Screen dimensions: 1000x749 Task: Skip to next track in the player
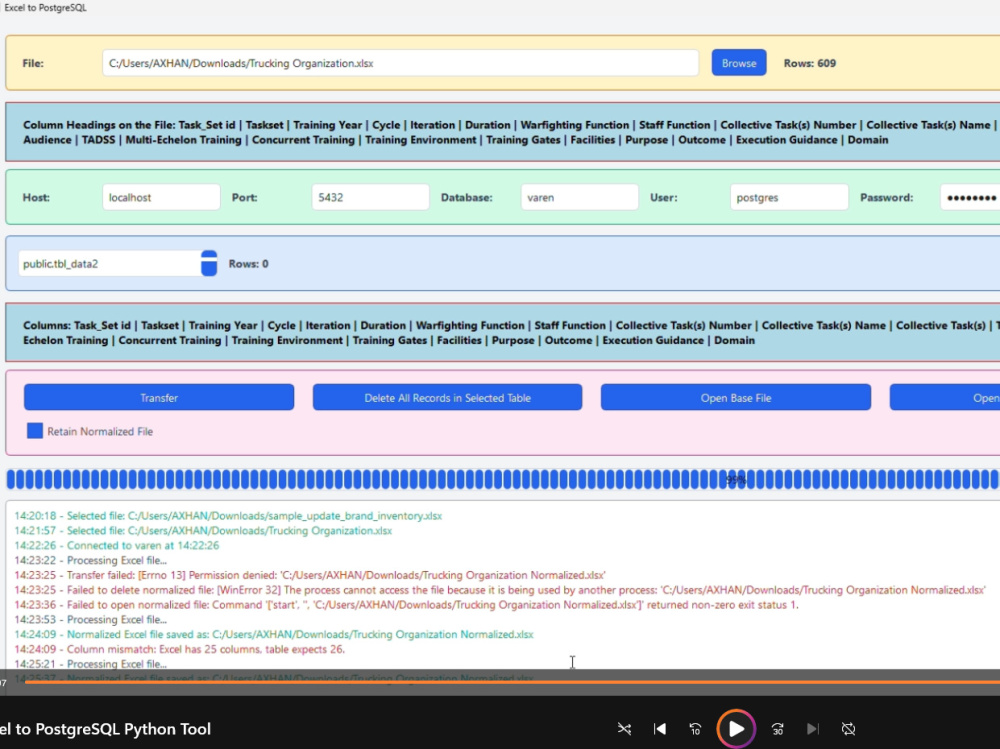click(x=812, y=729)
